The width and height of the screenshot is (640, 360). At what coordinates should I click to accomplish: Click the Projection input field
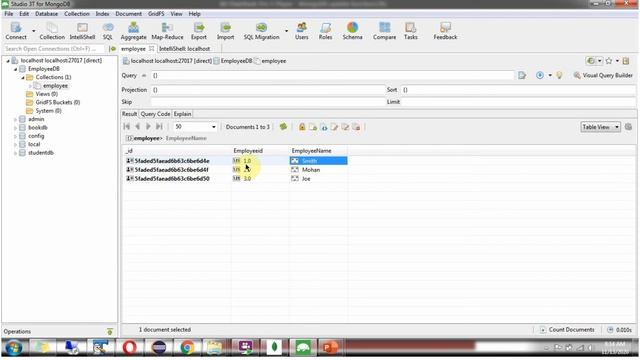coord(267,90)
